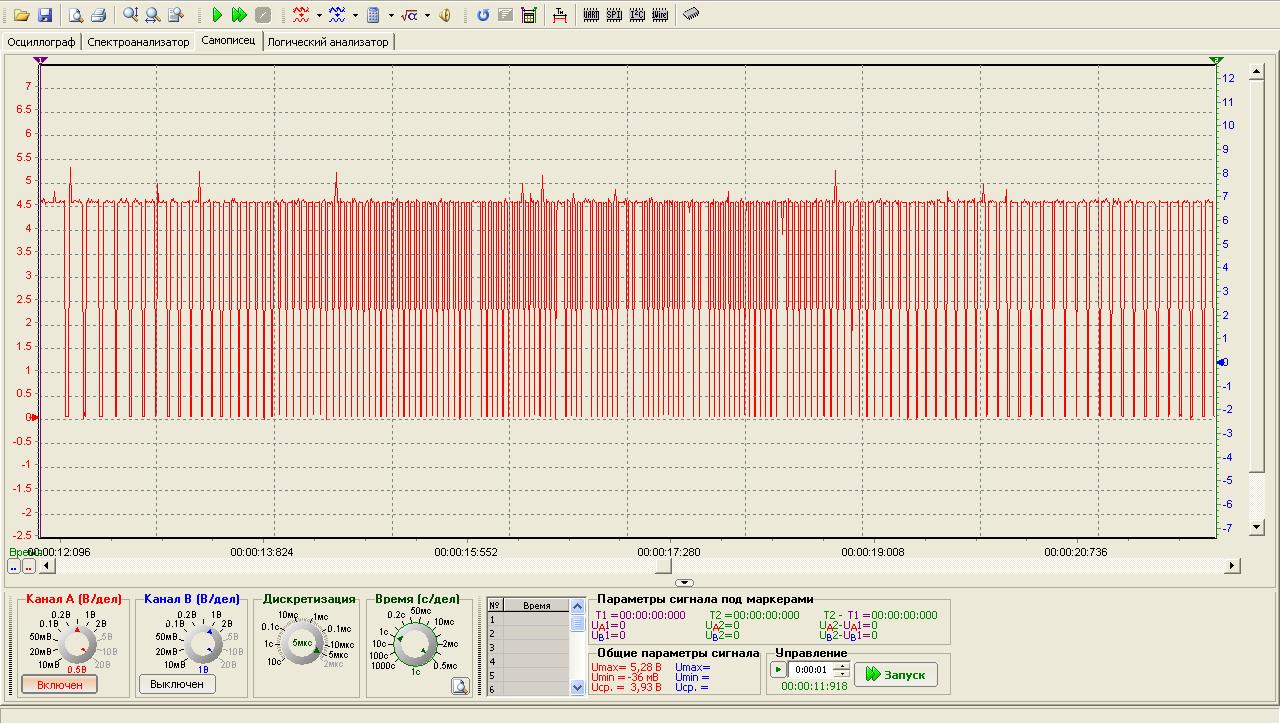Screen dimensions: 1280x724
Task: Click the horizontal zoom magnifier icon
Action: [x=152, y=15]
